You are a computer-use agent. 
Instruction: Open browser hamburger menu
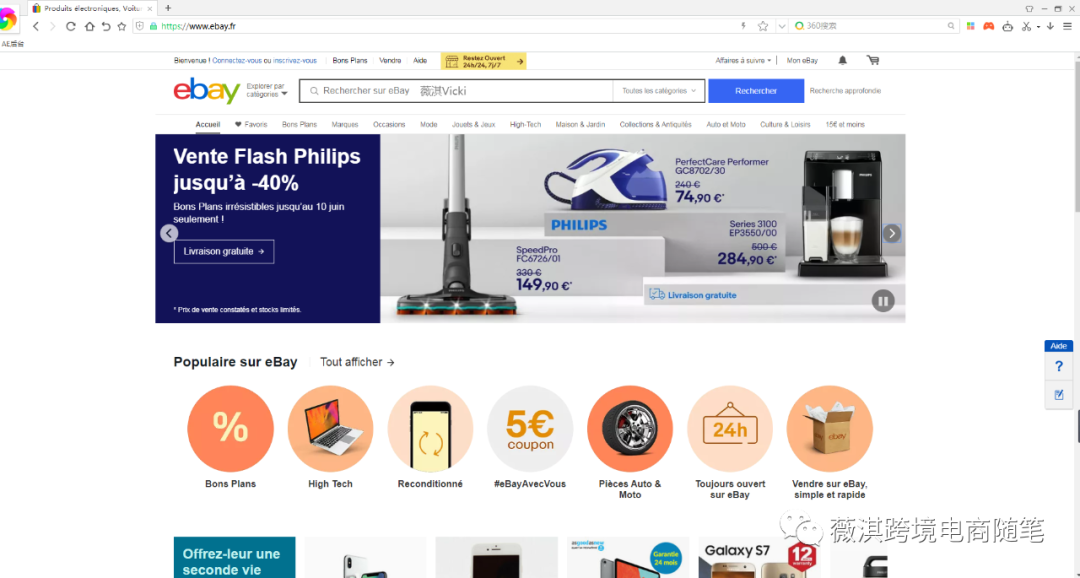(x=1068, y=26)
